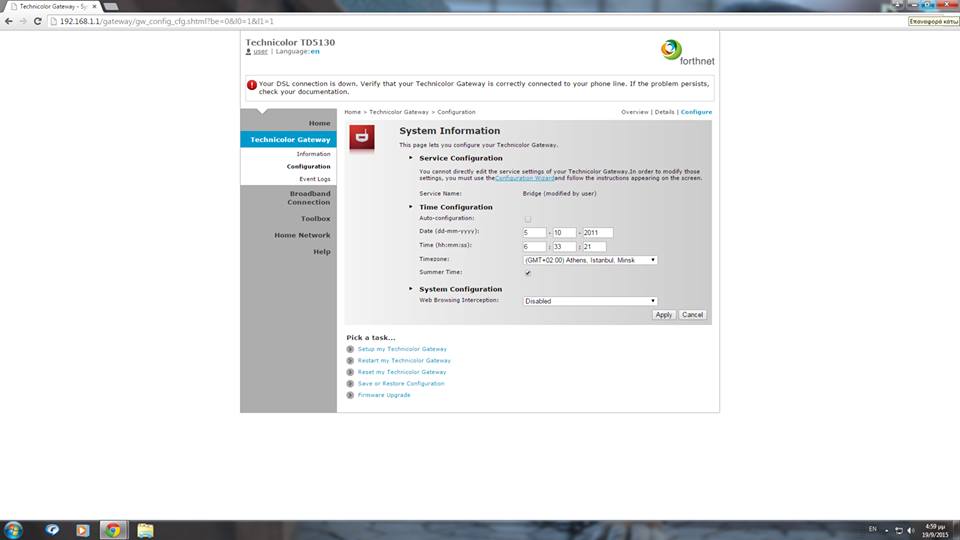Open Windows Explorer folder icon on taskbar

[x=145, y=530]
